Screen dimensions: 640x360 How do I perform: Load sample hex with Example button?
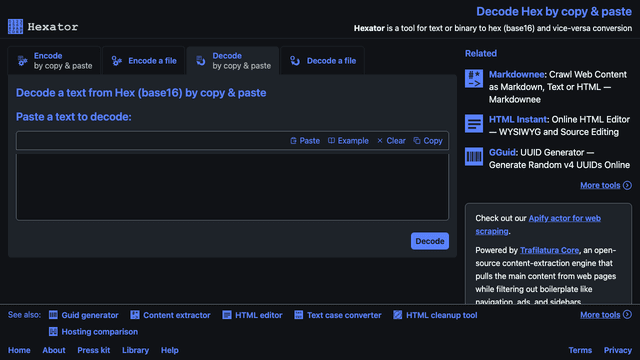click(x=348, y=141)
